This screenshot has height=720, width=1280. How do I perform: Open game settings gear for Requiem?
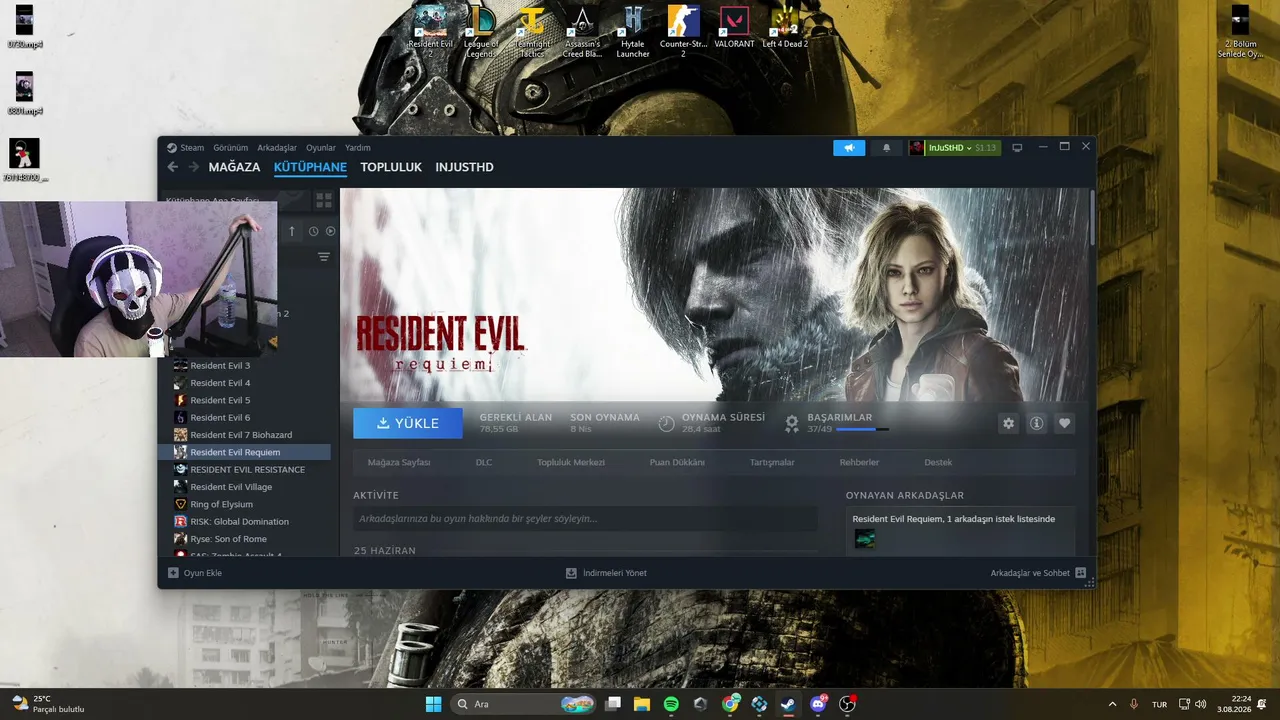1008,423
